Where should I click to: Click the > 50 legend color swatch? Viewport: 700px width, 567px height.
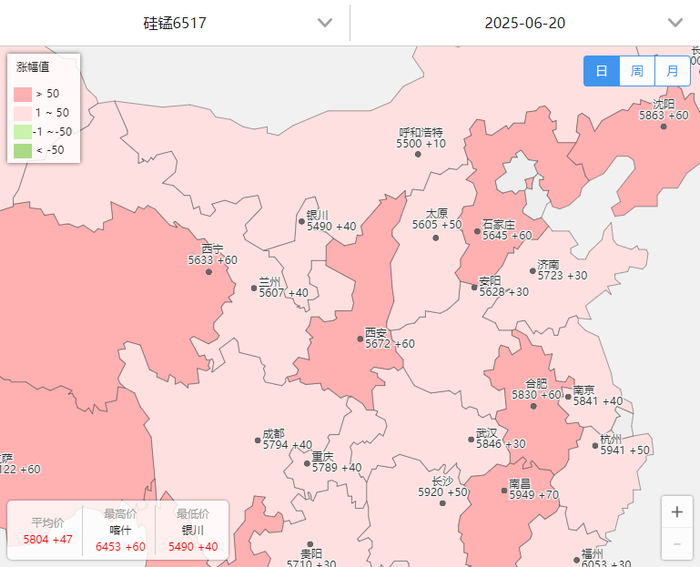(x=23, y=94)
